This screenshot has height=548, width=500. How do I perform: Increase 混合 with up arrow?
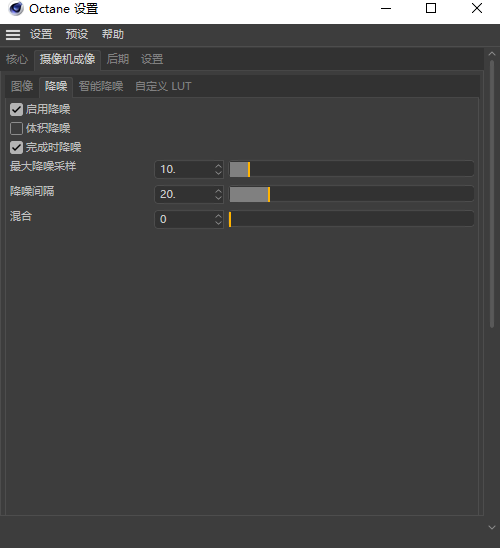pyautogui.click(x=218, y=216)
